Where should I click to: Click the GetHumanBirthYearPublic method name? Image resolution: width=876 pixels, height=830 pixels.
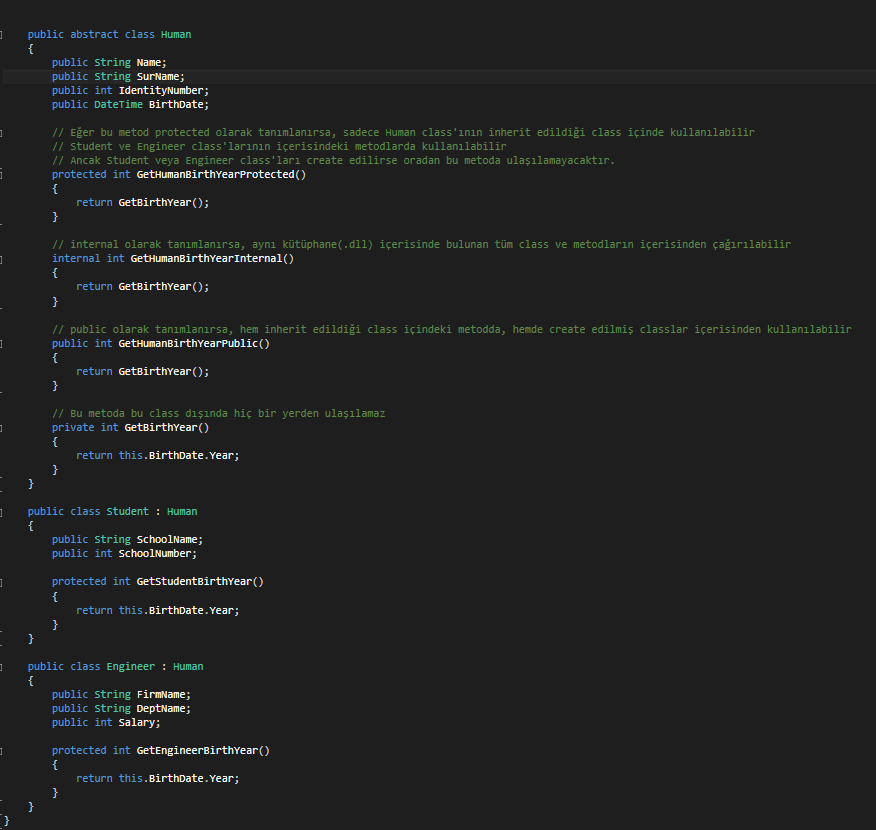point(188,344)
